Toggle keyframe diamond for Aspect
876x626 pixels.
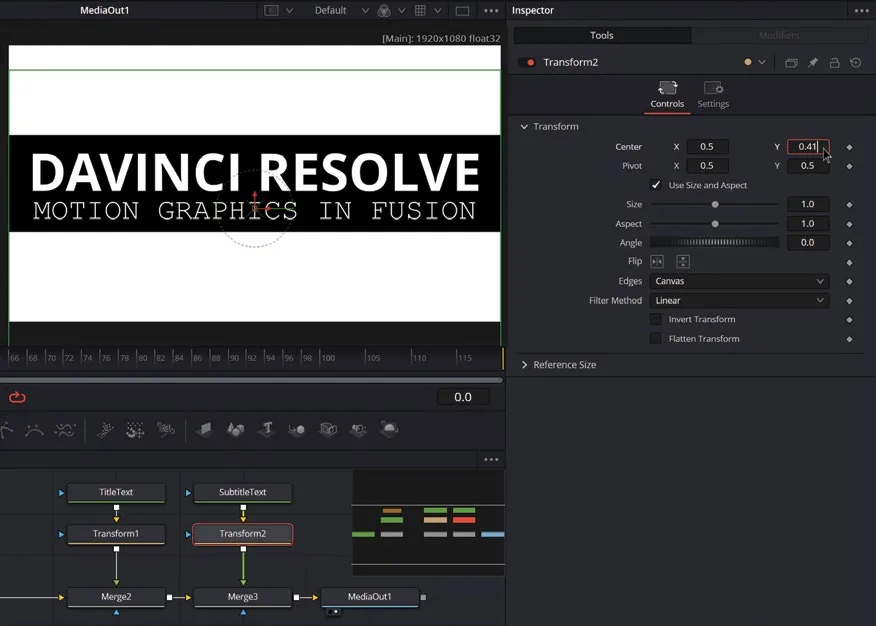(849, 224)
